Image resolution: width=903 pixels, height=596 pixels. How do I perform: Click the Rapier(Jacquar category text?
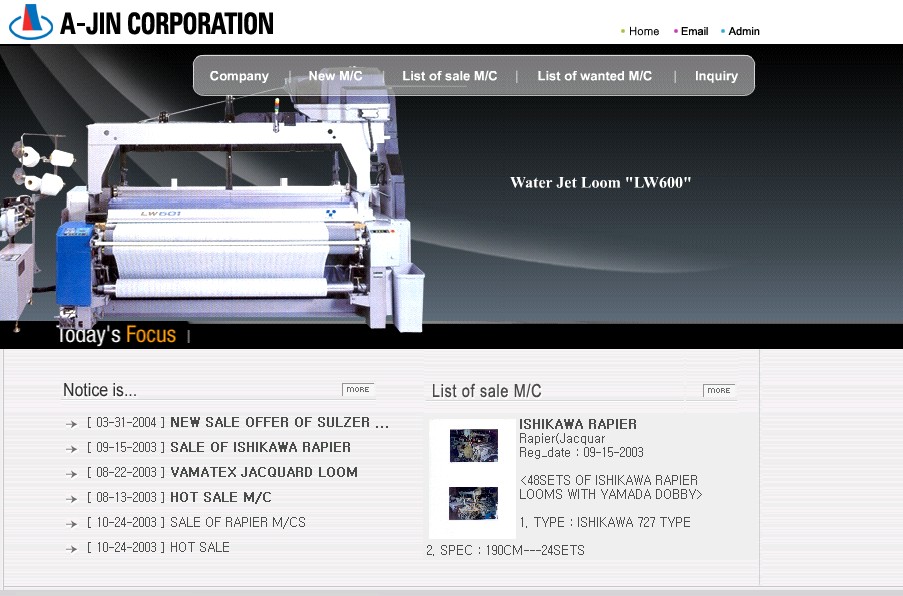point(562,439)
